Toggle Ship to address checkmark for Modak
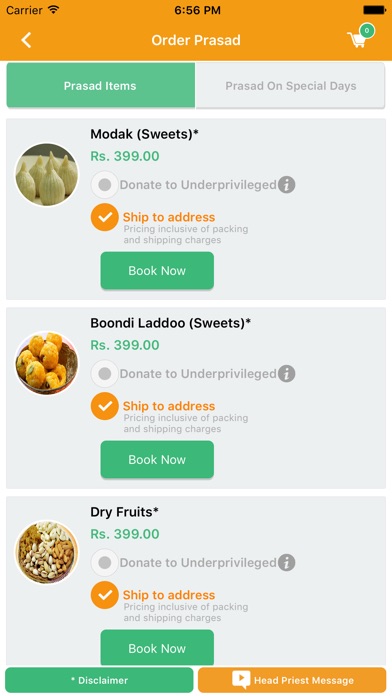The height and width of the screenshot is (696, 392). click(105, 218)
